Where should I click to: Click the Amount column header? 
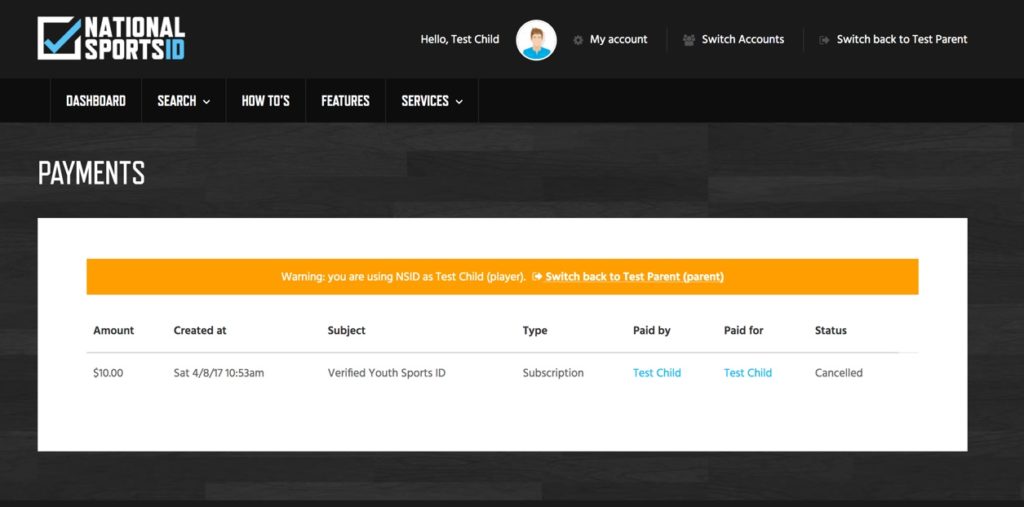[114, 331]
